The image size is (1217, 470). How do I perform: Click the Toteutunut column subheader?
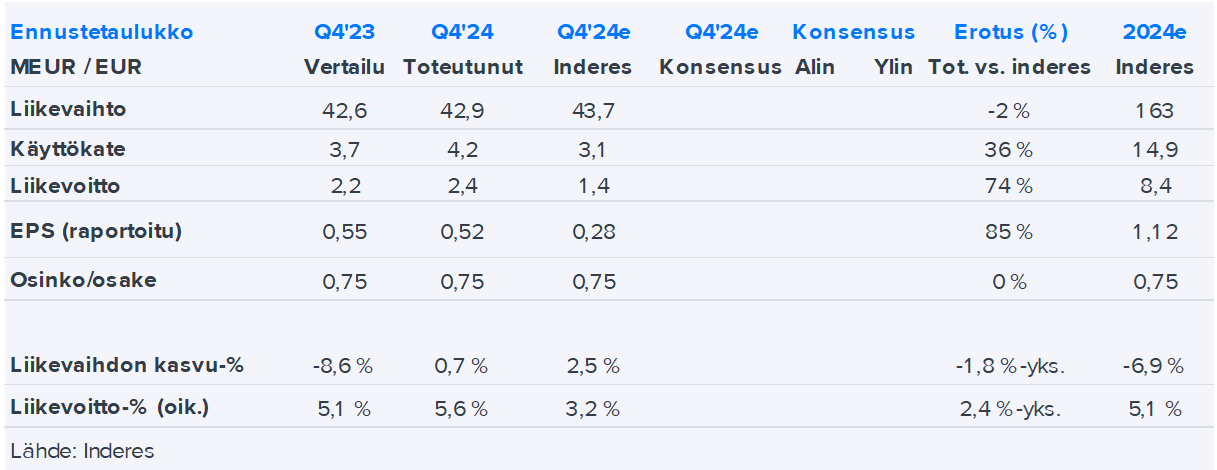click(x=463, y=68)
